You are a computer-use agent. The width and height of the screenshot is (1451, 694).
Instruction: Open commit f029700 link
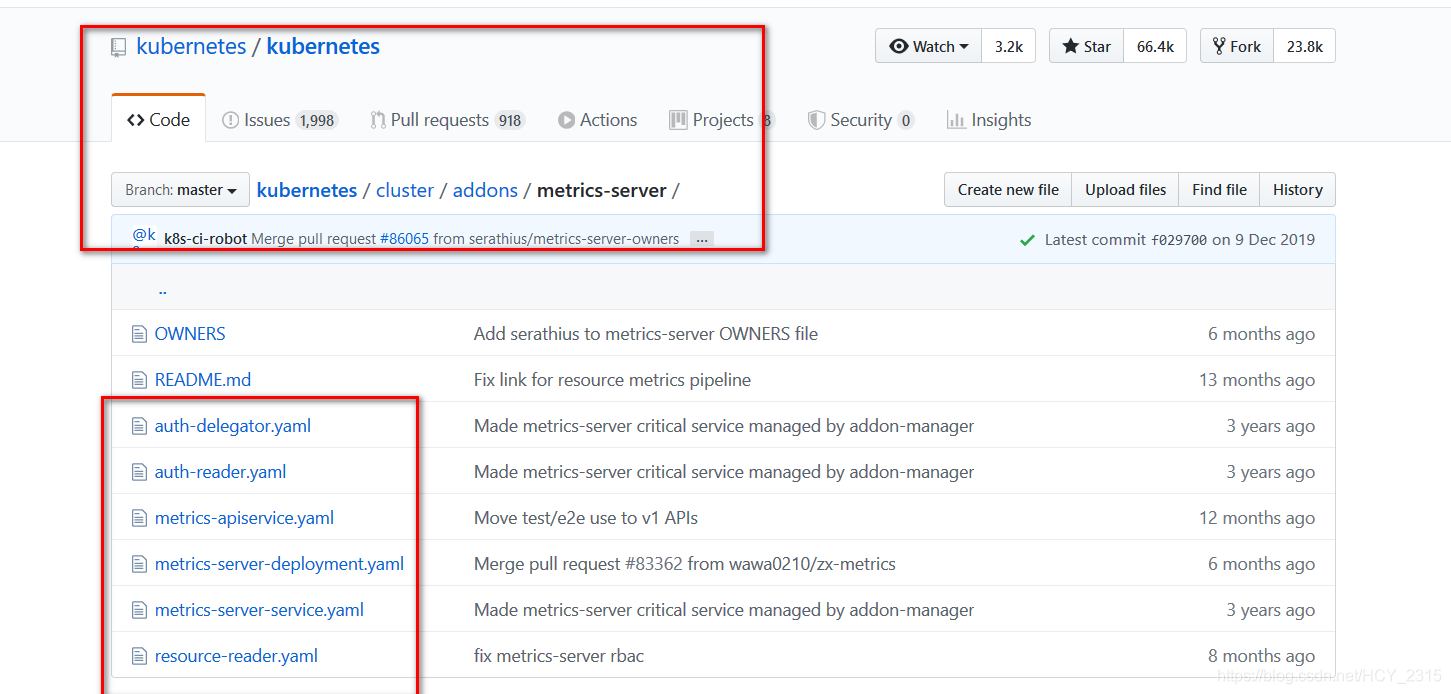point(1179,240)
